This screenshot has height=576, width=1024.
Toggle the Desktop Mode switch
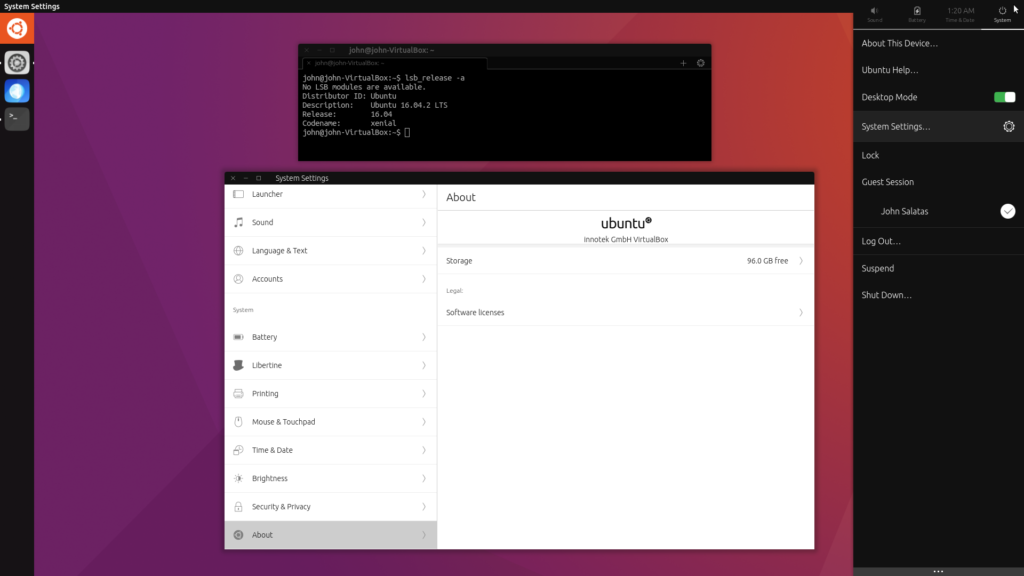coord(1004,97)
